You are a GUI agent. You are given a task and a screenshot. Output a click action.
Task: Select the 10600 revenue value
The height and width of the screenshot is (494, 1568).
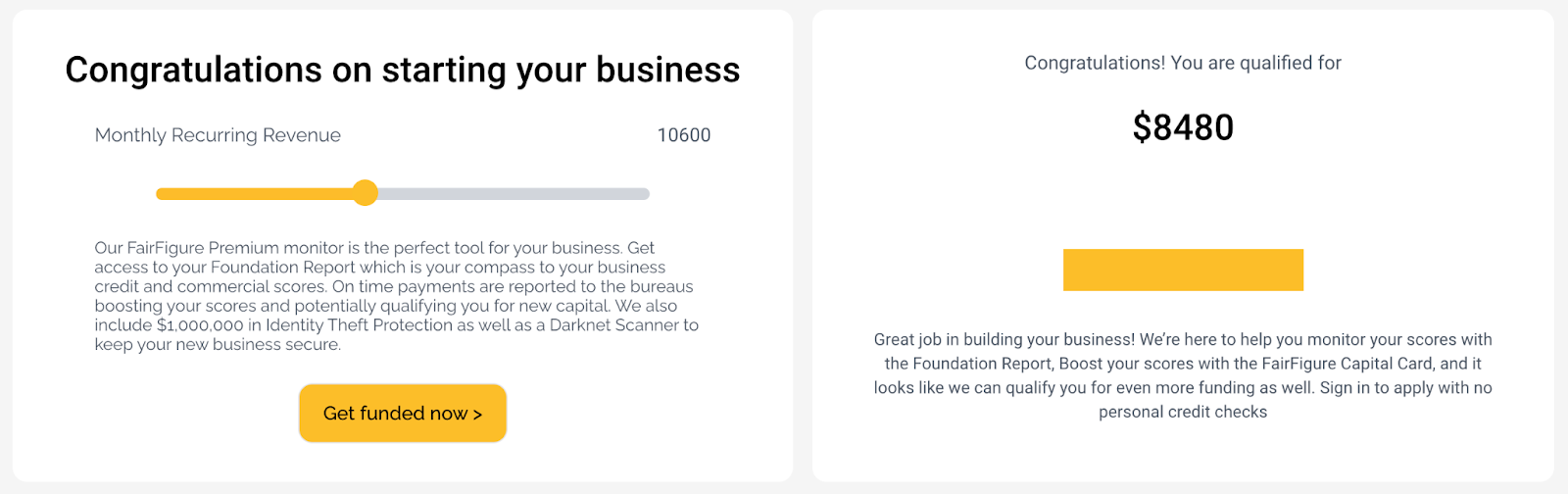684,135
